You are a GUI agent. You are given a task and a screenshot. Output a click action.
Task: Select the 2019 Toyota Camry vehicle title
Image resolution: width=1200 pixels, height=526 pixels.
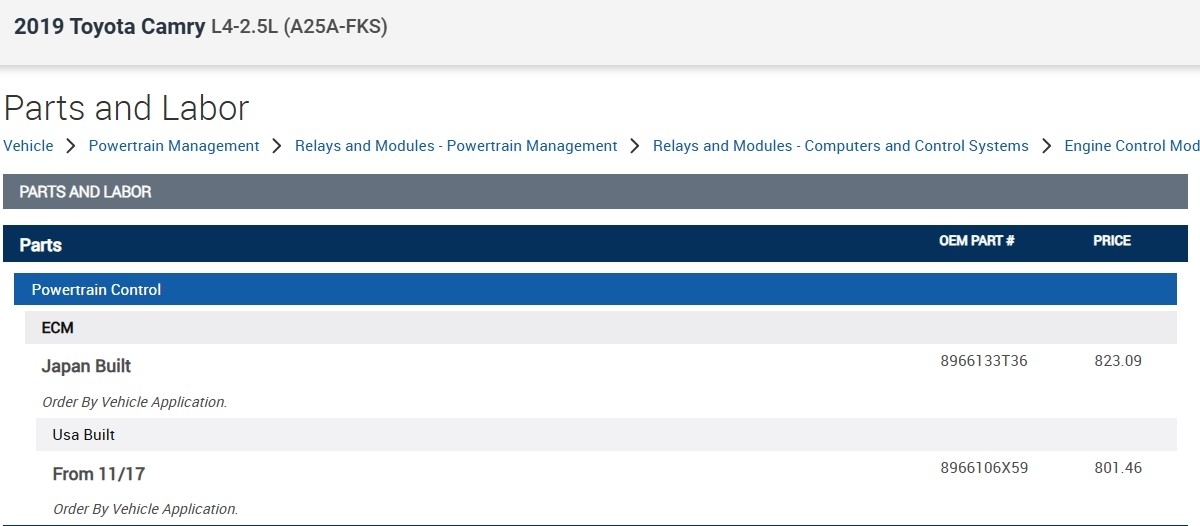pyautogui.click(x=109, y=27)
